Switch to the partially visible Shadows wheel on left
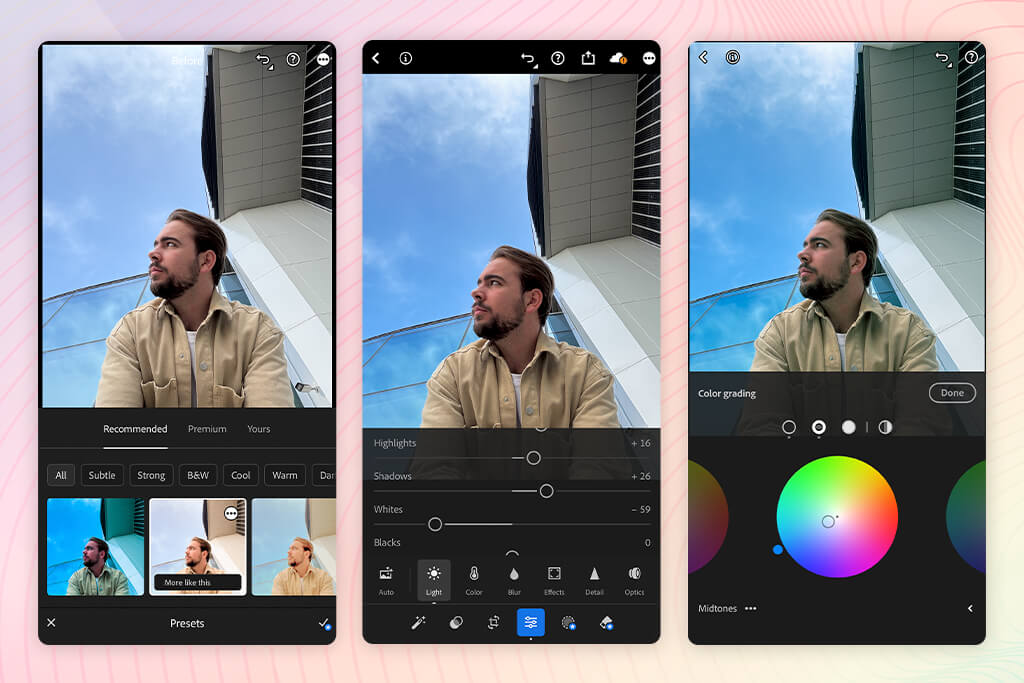 tap(707, 517)
